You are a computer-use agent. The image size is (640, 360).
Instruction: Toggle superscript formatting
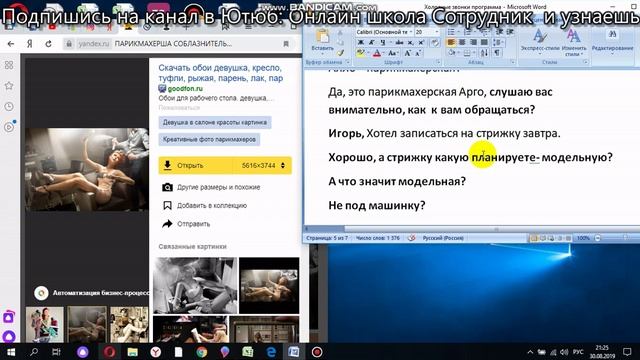click(421, 42)
